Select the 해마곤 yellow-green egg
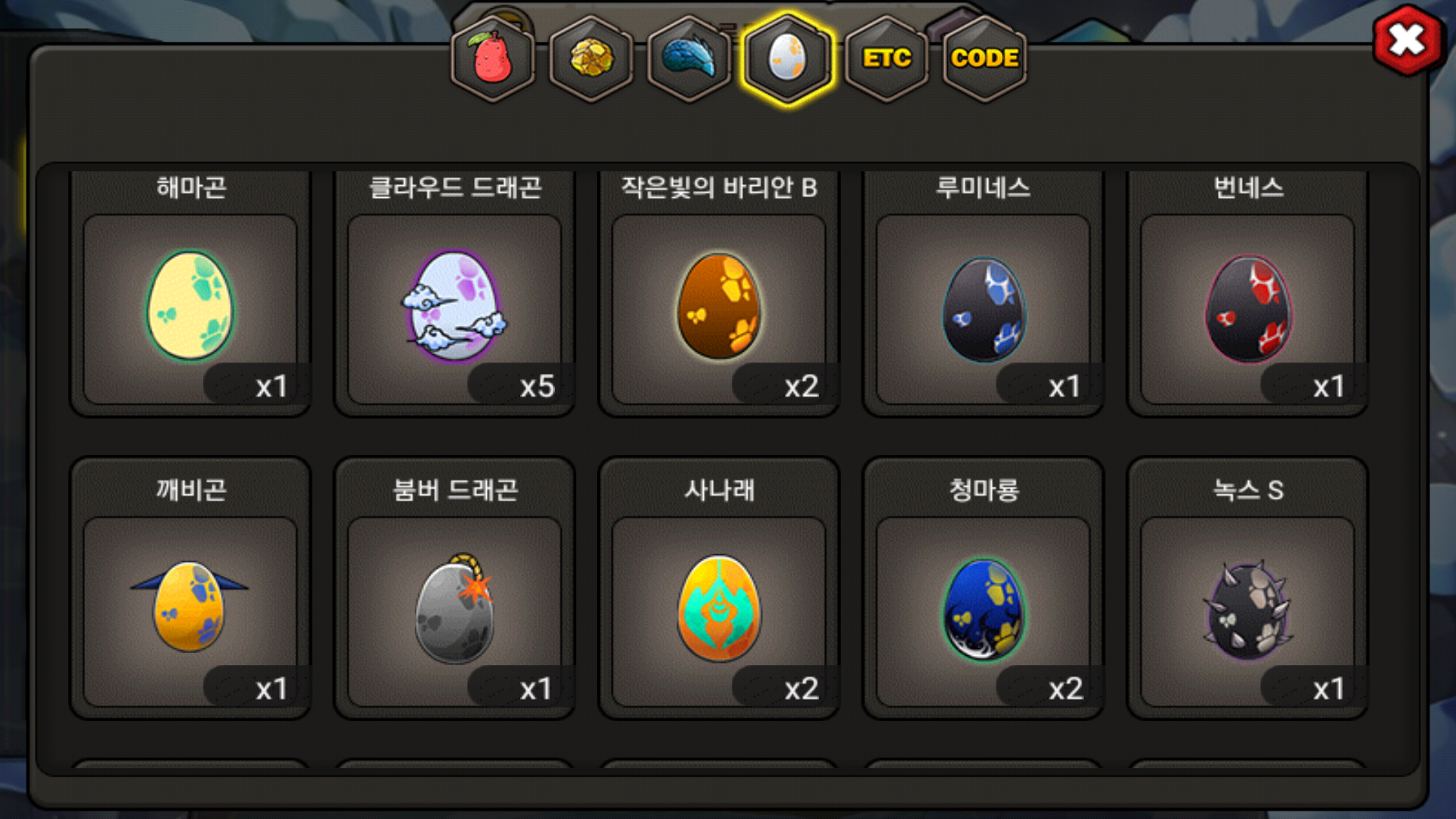The width and height of the screenshot is (1456, 819). [190, 306]
